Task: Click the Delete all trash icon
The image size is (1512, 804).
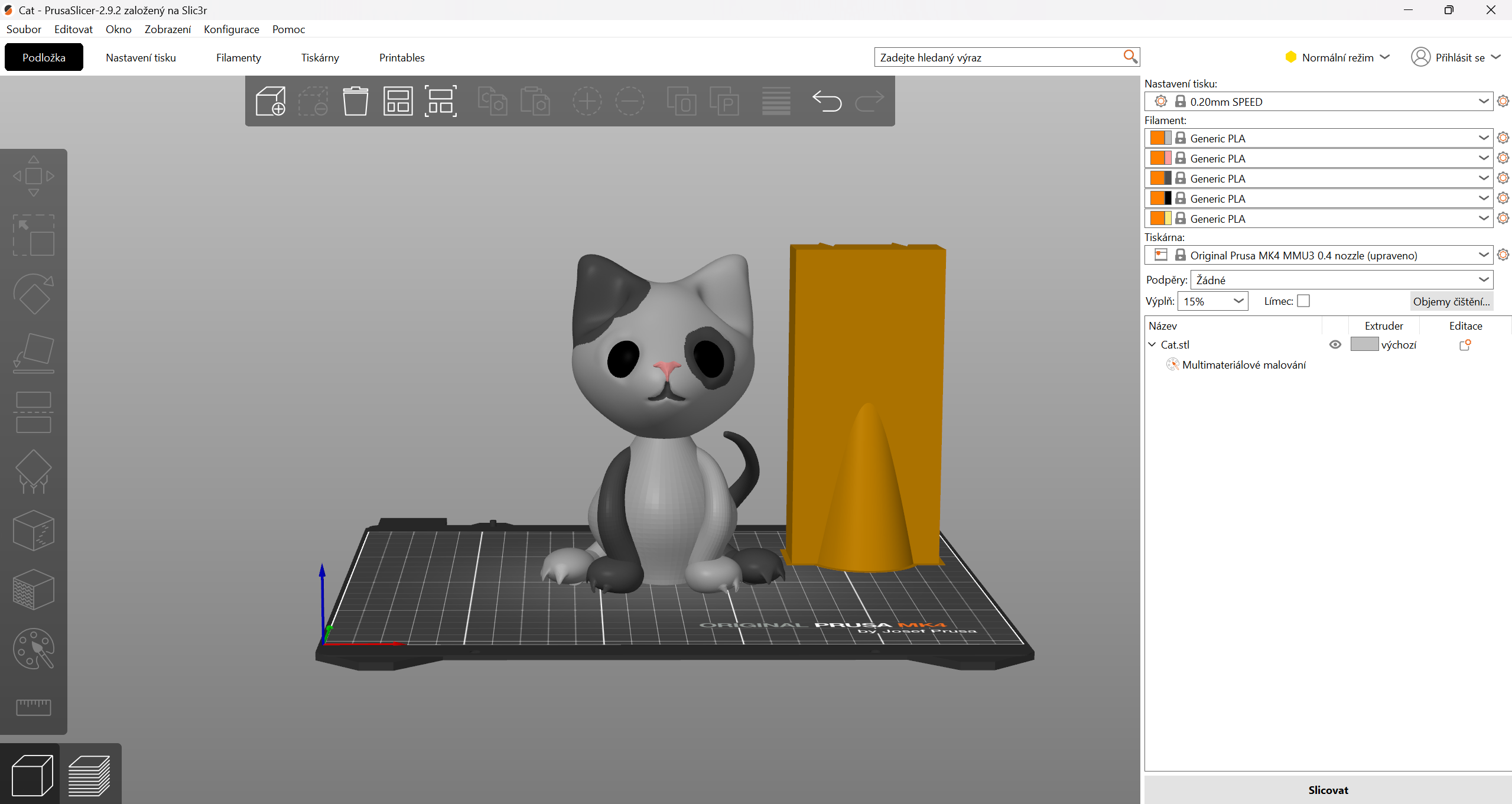Action: pyautogui.click(x=355, y=101)
